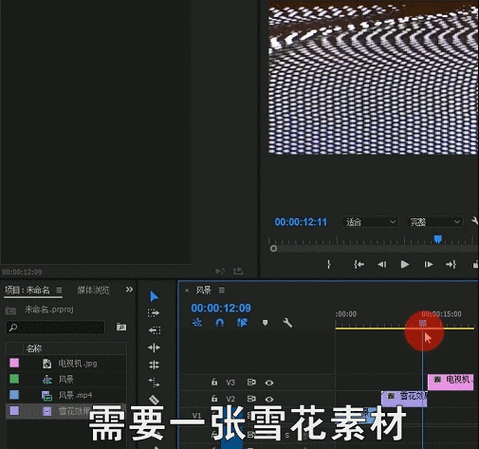Viewport: 479px width, 449px height.
Task: Toggle V2 sync lock
Action: pos(251,398)
